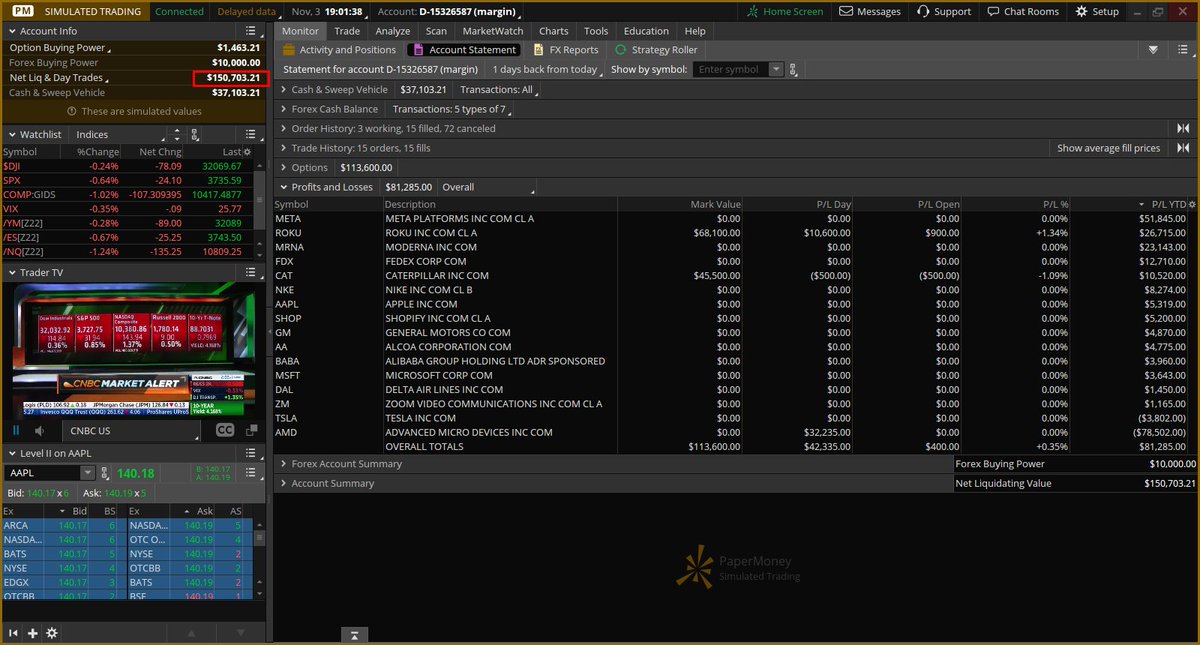This screenshot has height=645, width=1200.
Task: Go to the Charts tab
Action: [x=553, y=31]
